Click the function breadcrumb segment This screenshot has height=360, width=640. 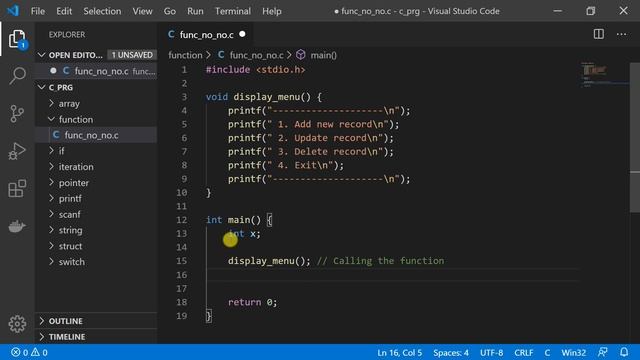pyautogui.click(x=185, y=55)
